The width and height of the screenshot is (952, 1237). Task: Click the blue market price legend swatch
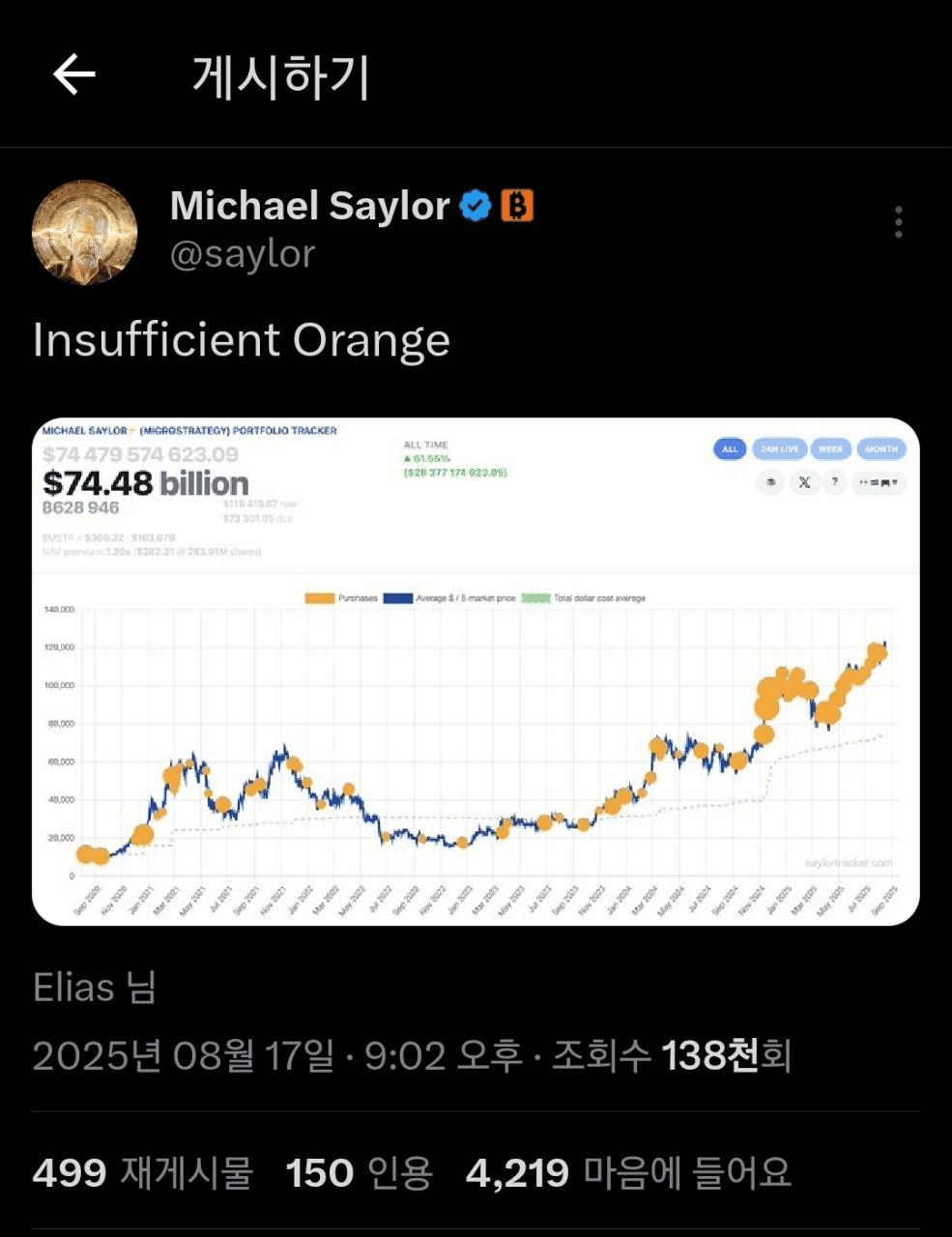point(398,598)
